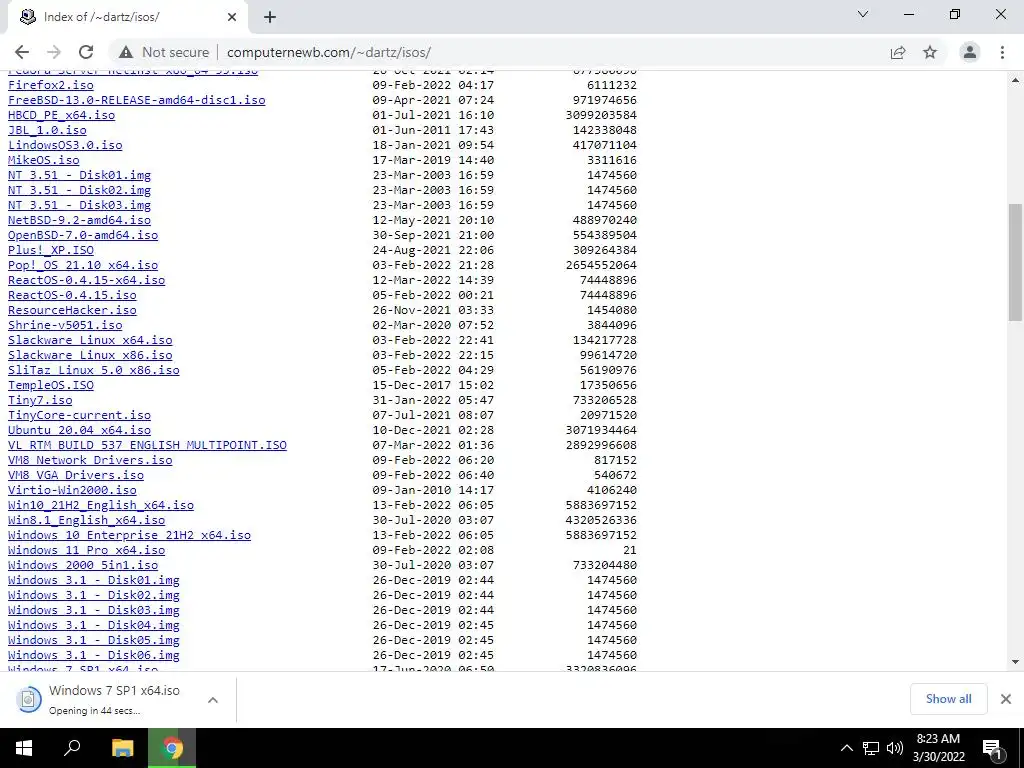
Task: Open the Windows Start menu
Action: coord(24,748)
